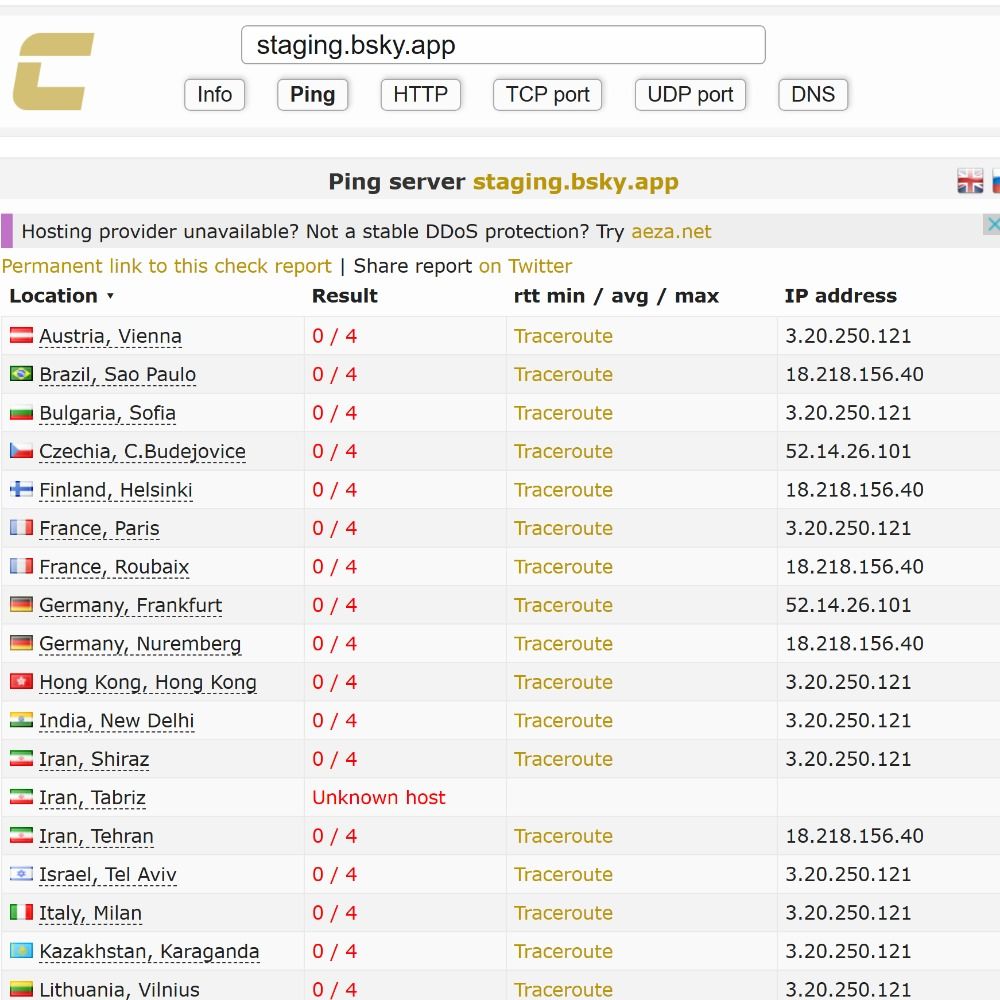Click the flag next to Iran, Tabriz

(x=21, y=797)
